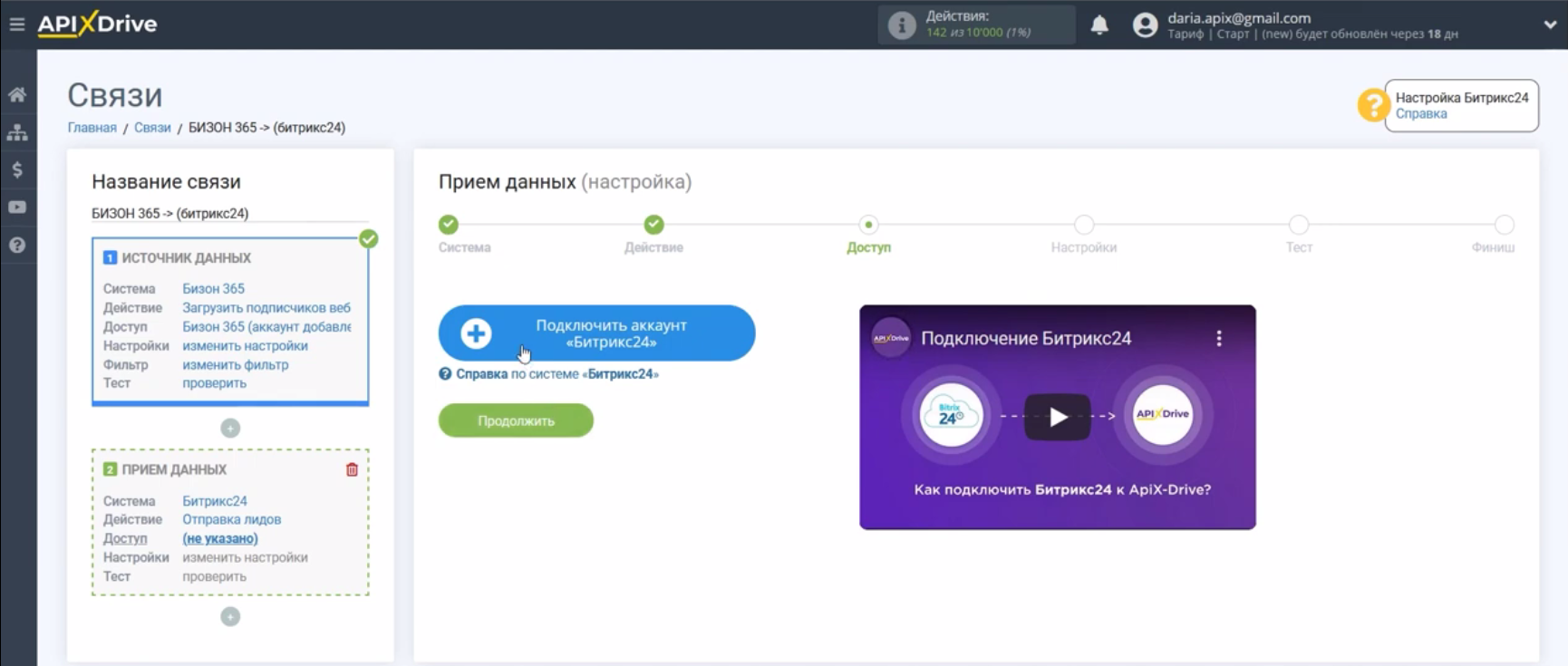The width and height of the screenshot is (1568, 666).
Task: Click проверить in data source
Action: (214, 383)
